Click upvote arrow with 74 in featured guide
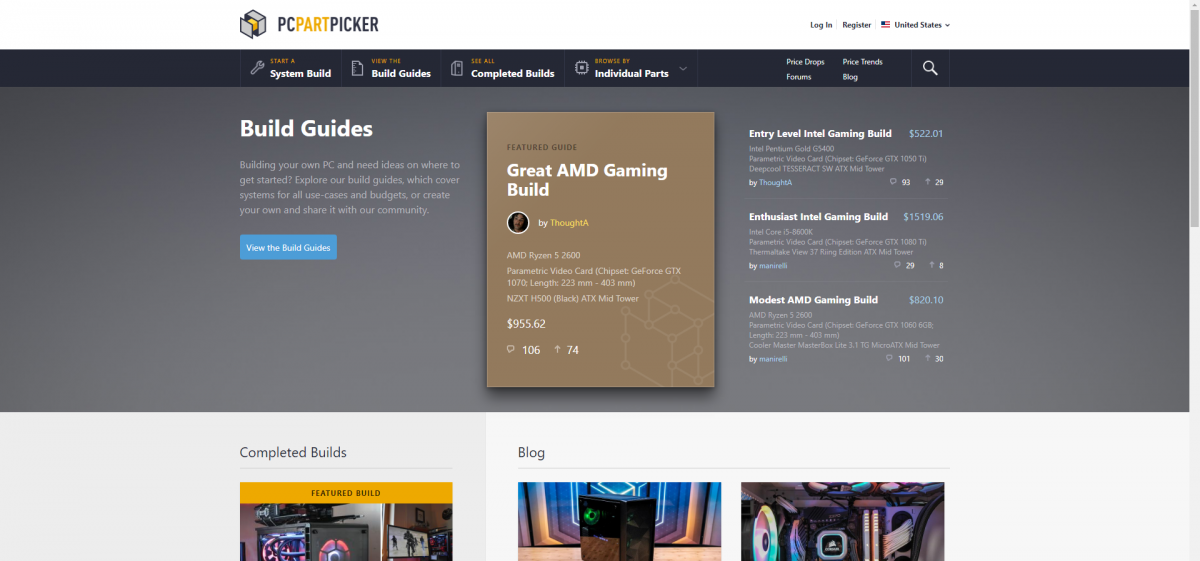The image size is (1200, 561). tap(557, 349)
